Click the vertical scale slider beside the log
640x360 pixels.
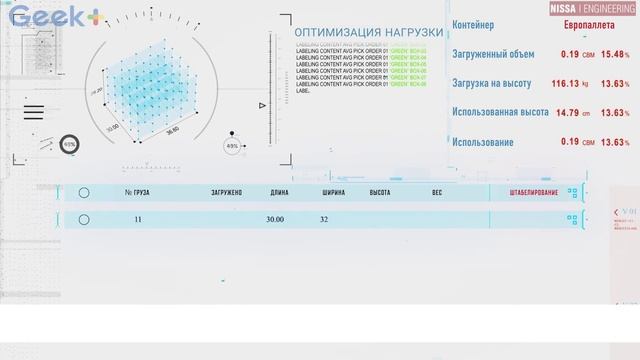coord(271,88)
